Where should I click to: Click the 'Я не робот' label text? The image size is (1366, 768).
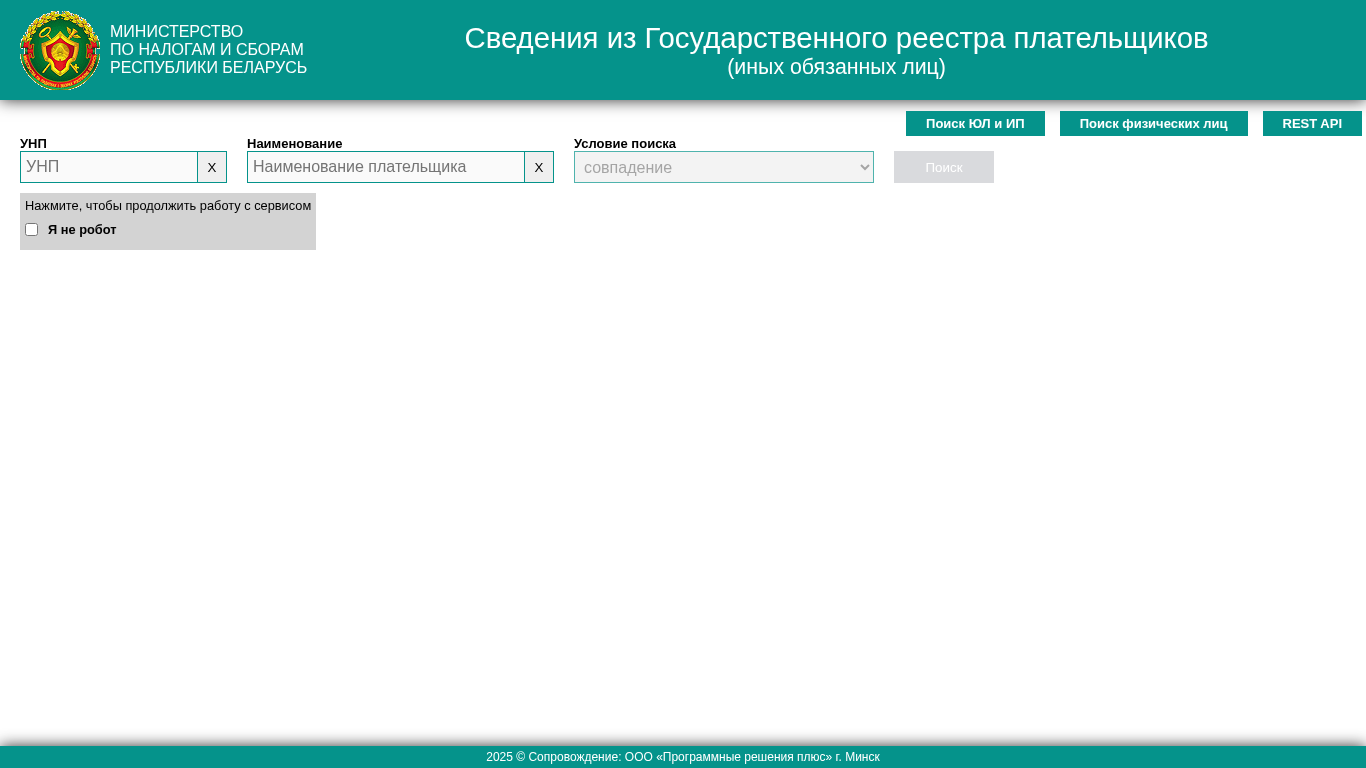[82, 230]
